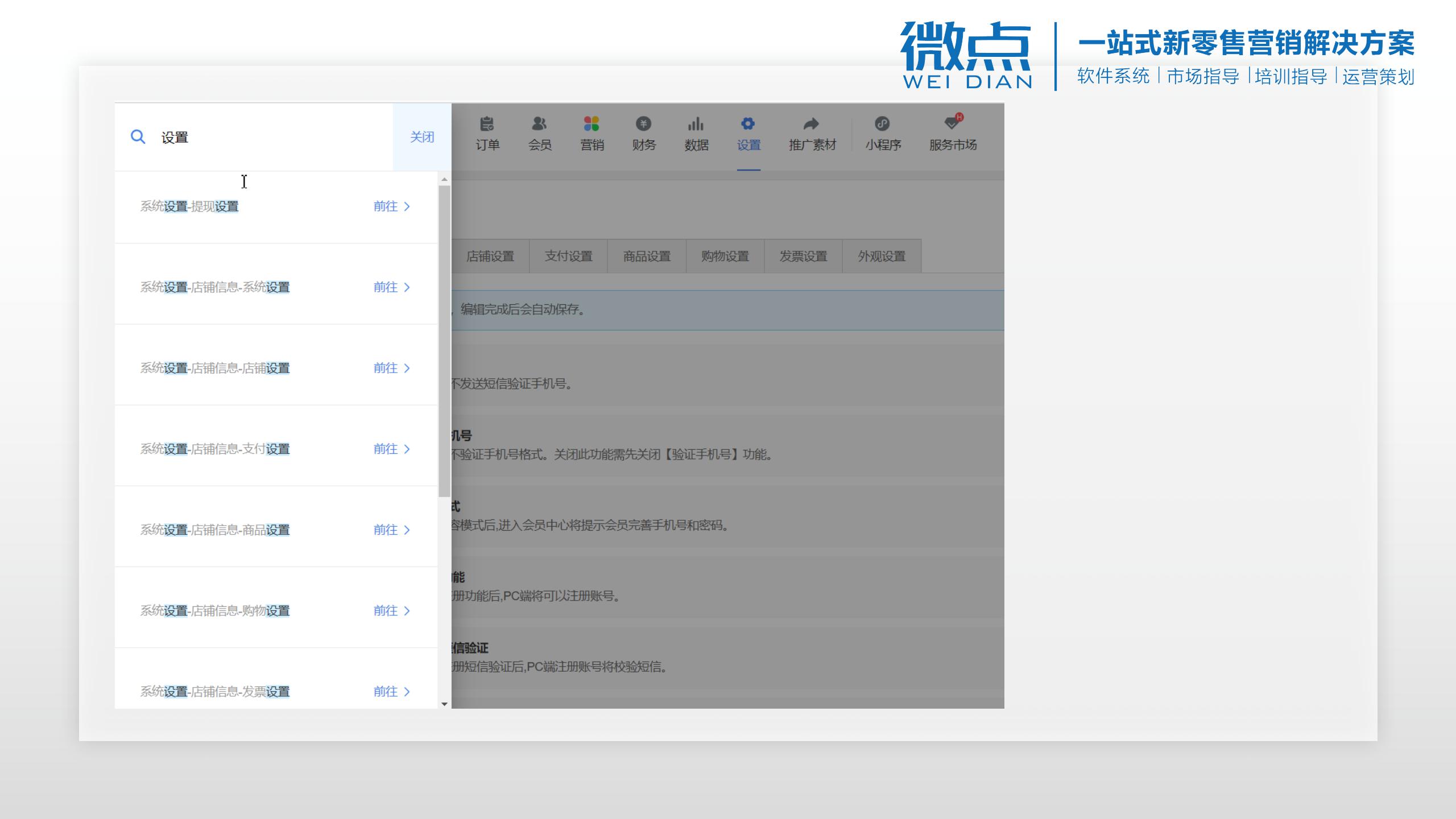Open the 财务 finance icon
Screen dimensions: 1456x819
(643, 123)
